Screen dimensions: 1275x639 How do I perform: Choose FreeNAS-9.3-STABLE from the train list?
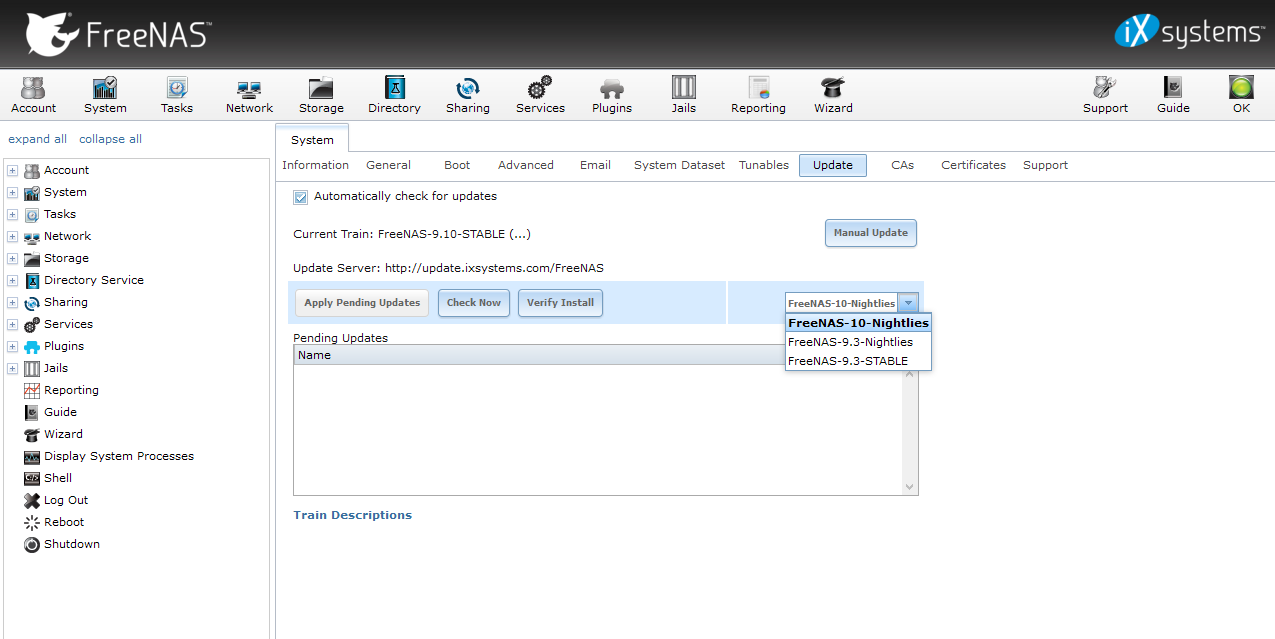pyautogui.click(x=858, y=361)
